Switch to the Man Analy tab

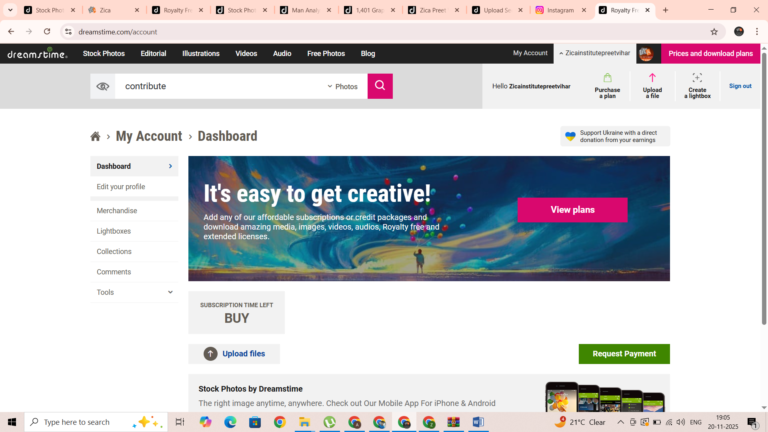306,10
